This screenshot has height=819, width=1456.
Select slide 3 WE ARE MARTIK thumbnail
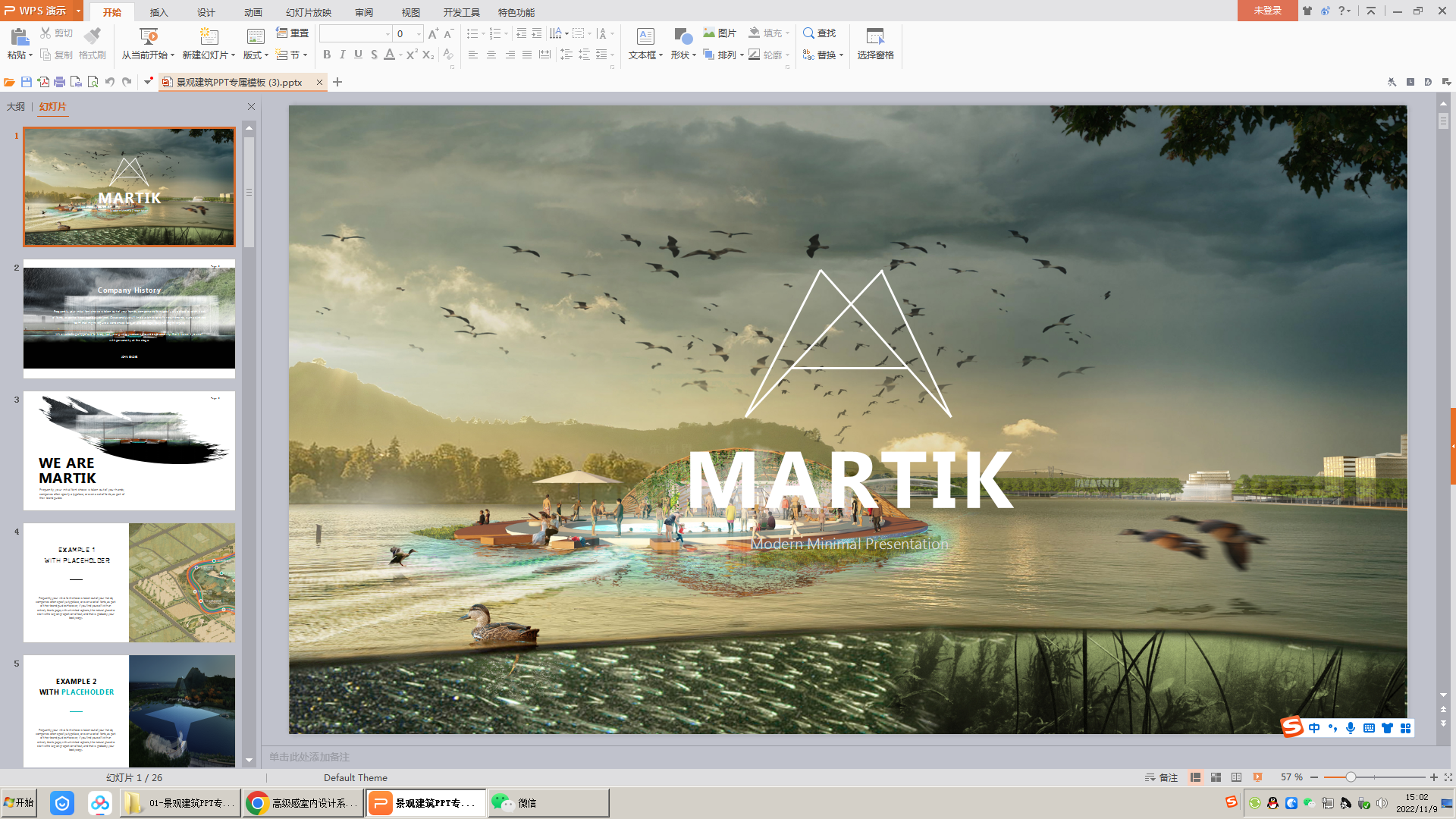[x=129, y=450]
